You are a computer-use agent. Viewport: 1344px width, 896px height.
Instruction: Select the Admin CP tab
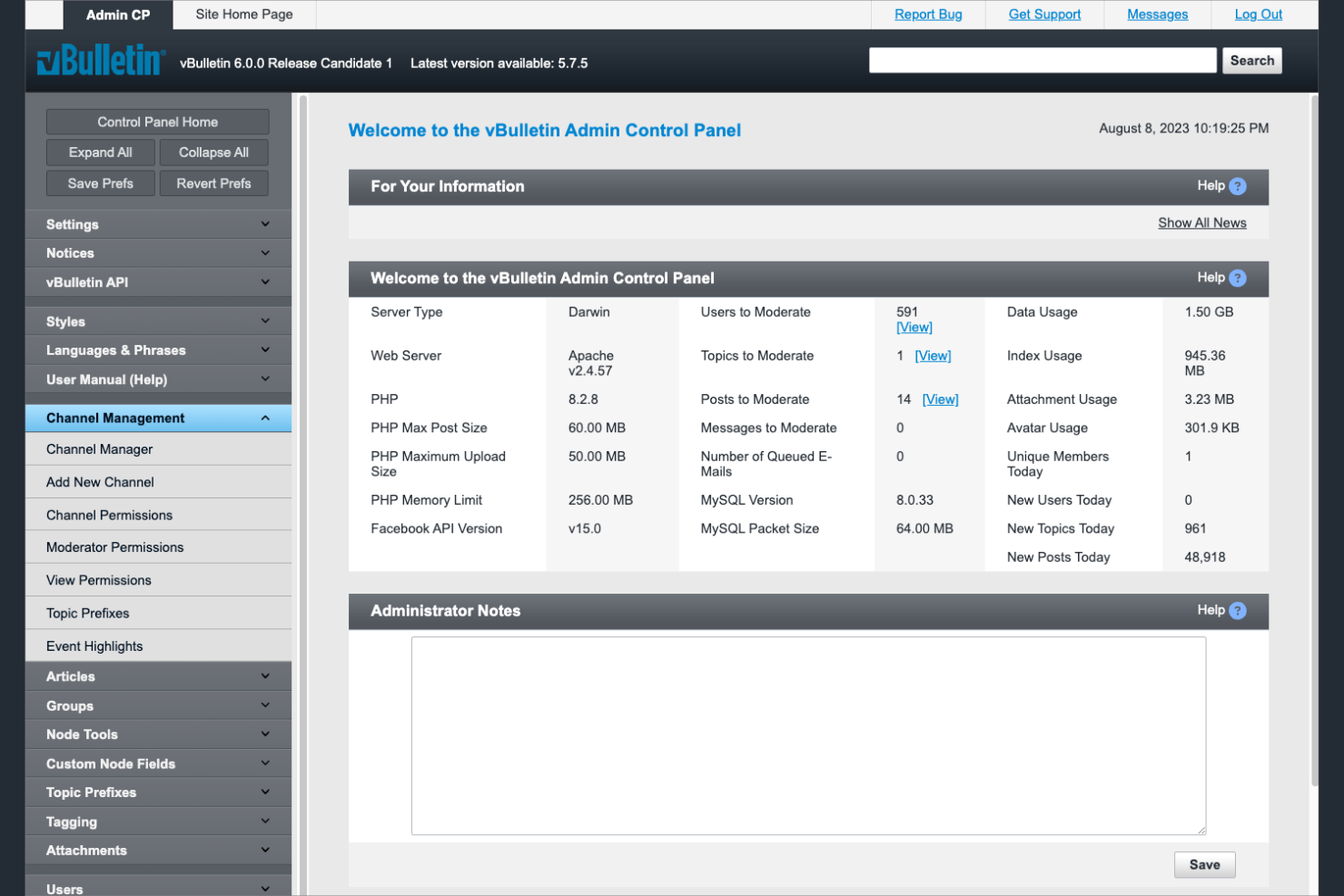(117, 14)
